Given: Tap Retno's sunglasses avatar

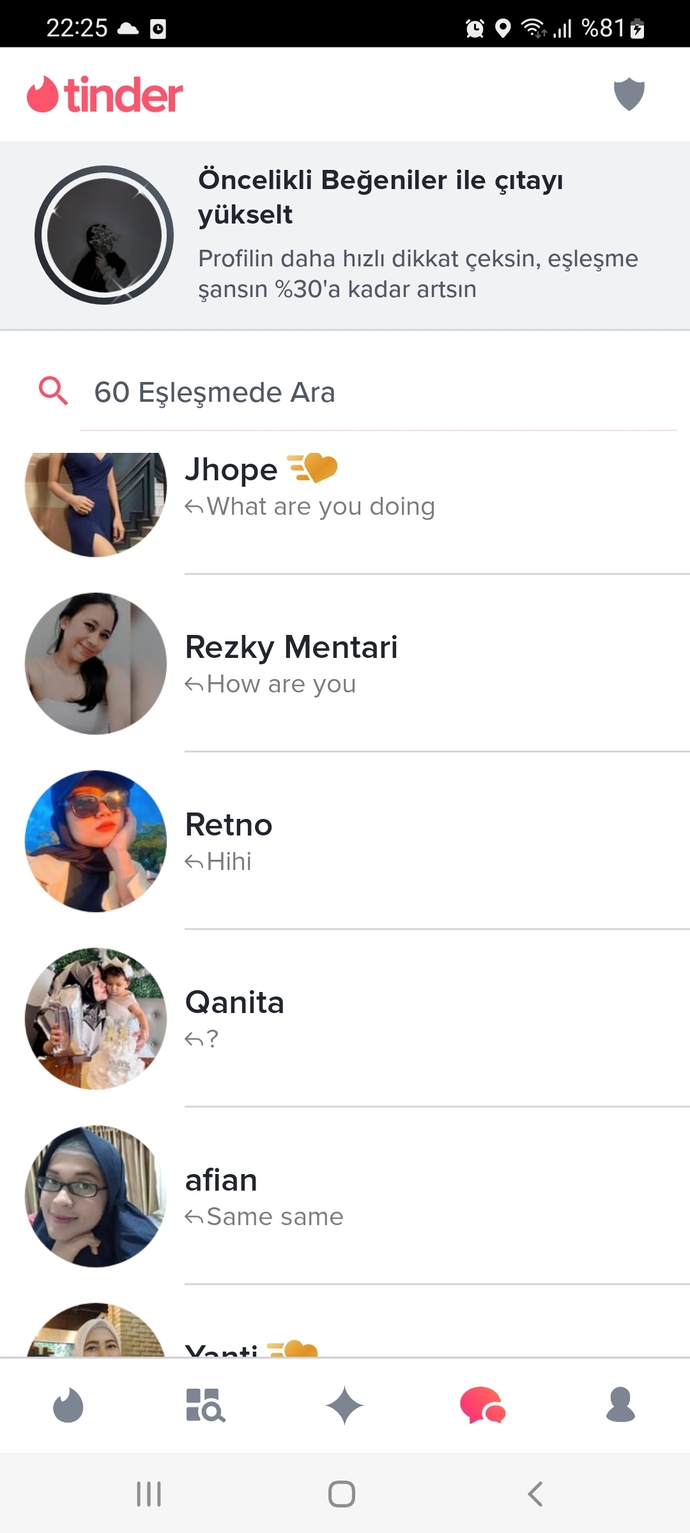Looking at the screenshot, I should pos(96,841).
